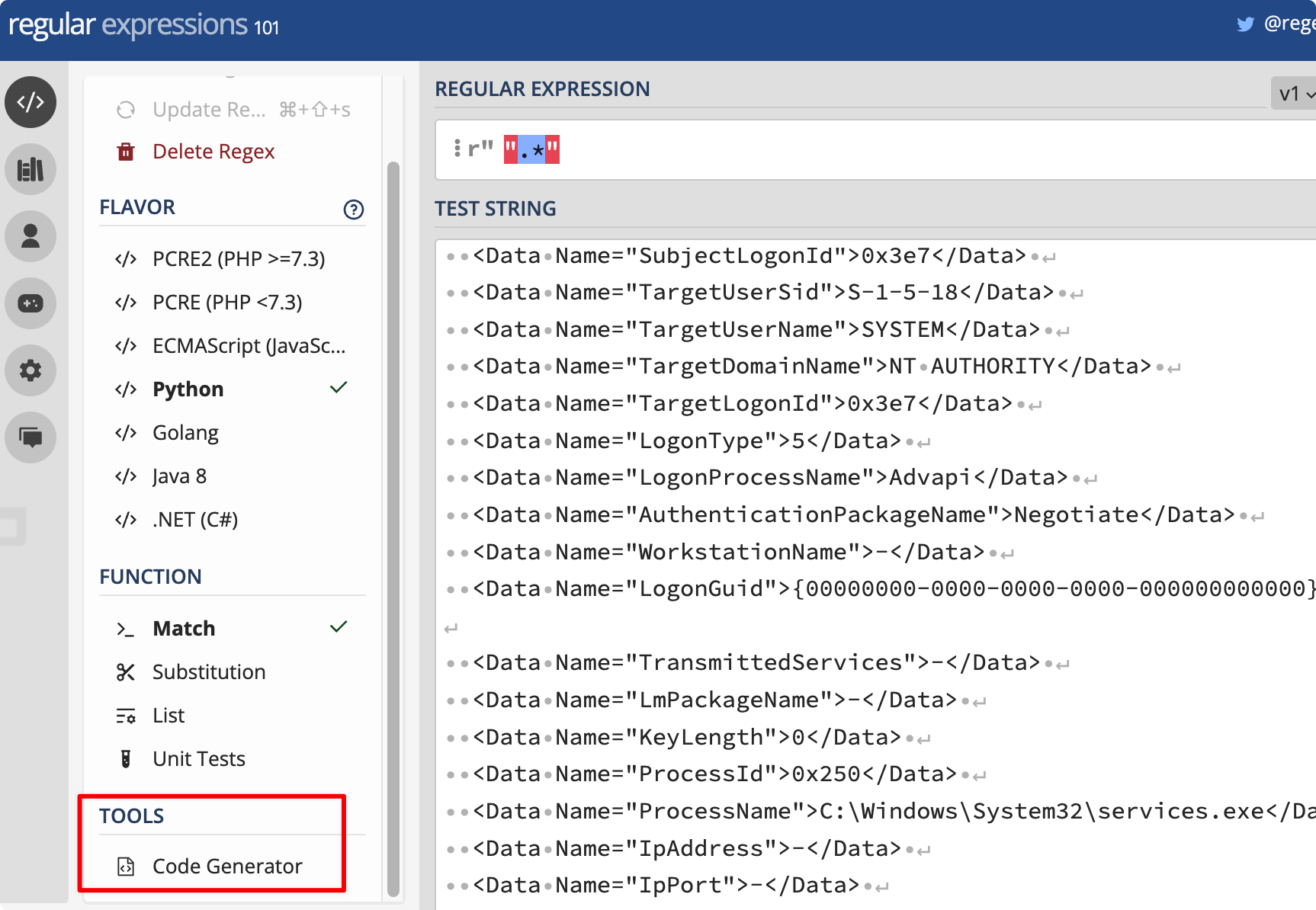Switch to the Substitution function
Screen dimensions: 1316x910
click(210, 671)
